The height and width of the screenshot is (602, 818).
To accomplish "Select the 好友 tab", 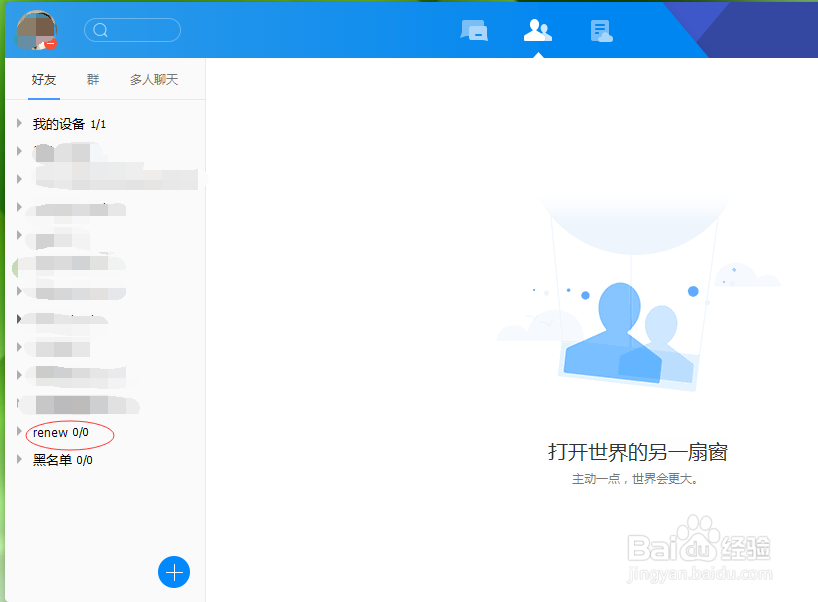I will pos(43,79).
